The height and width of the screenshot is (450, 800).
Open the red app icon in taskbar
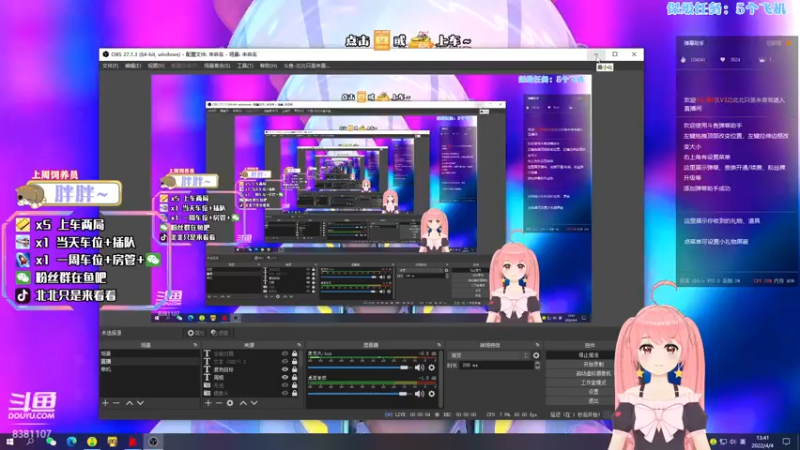pyautogui.click(x=133, y=441)
